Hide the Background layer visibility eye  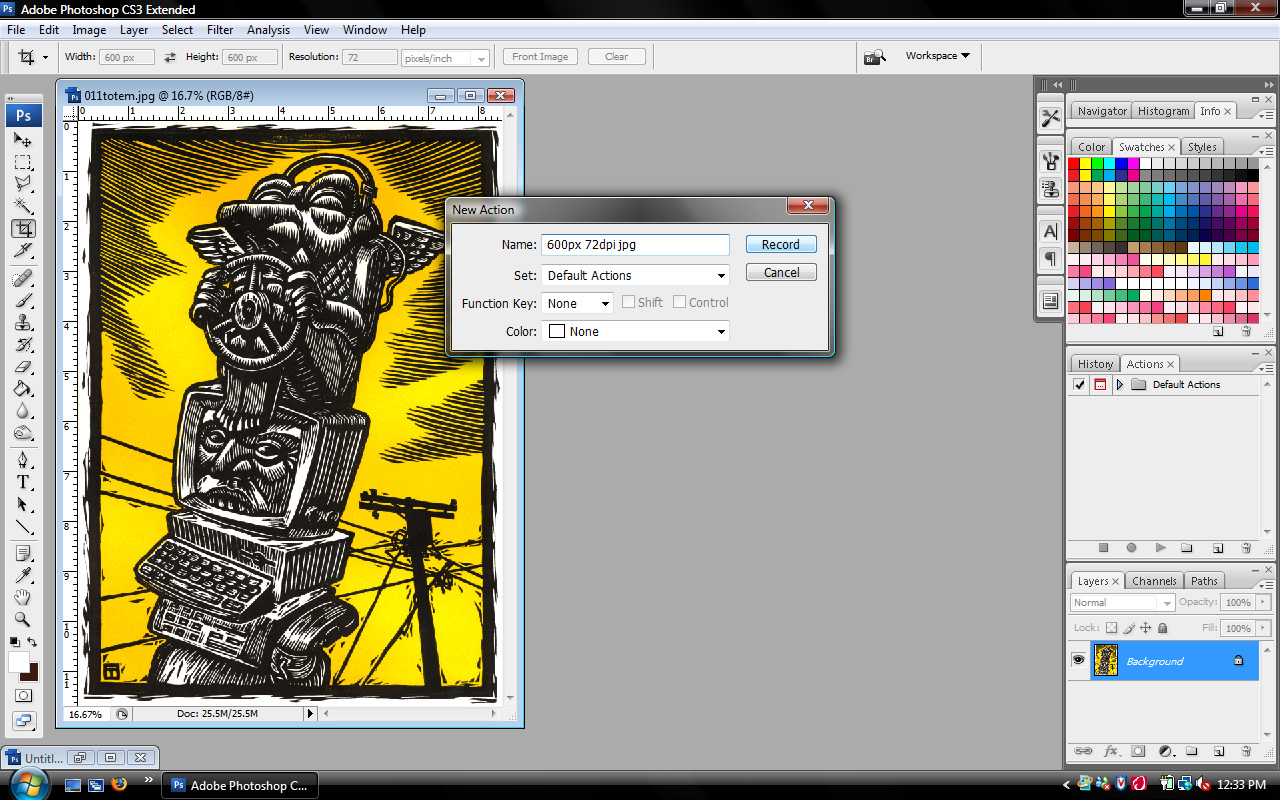pyautogui.click(x=1078, y=661)
